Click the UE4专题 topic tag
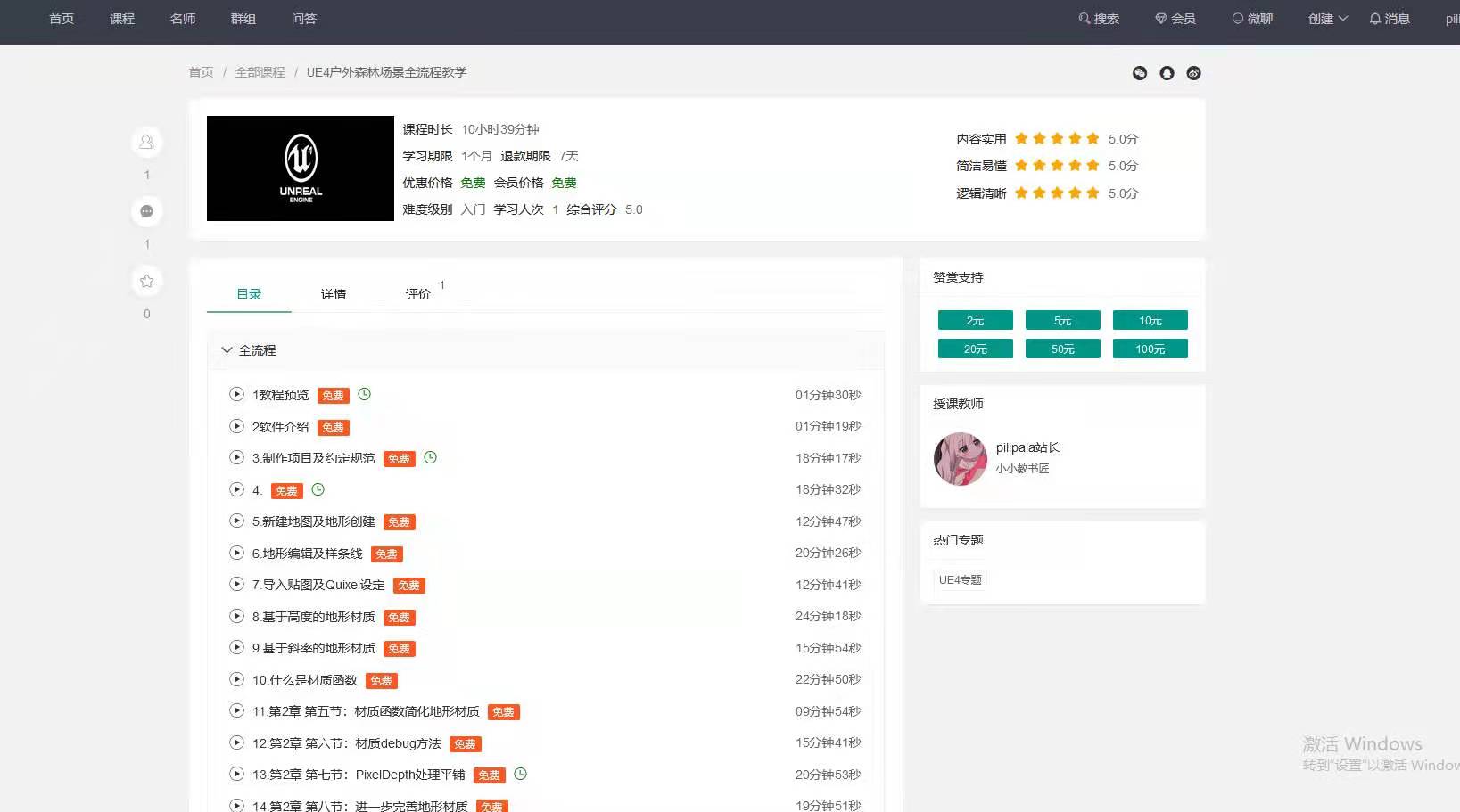This screenshot has width=1460, height=812. [x=960, y=579]
